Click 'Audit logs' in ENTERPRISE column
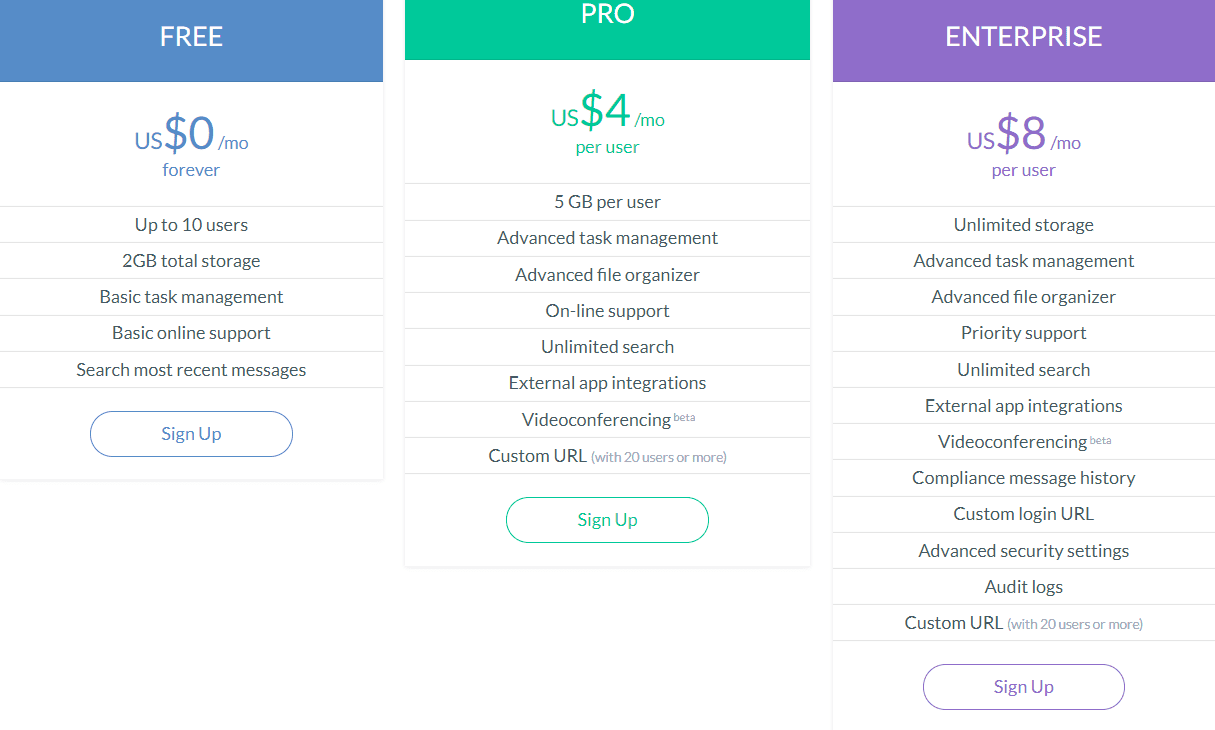This screenshot has height=730, width=1215. 1023,586
